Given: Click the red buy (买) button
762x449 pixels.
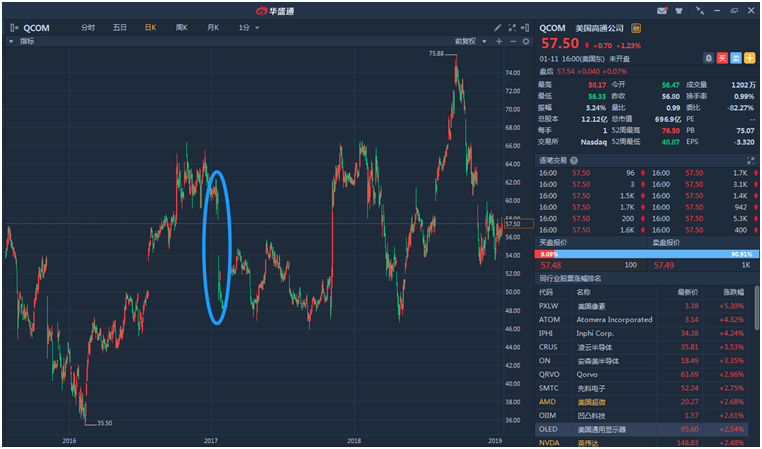Looking at the screenshot, I should click(x=722, y=58).
